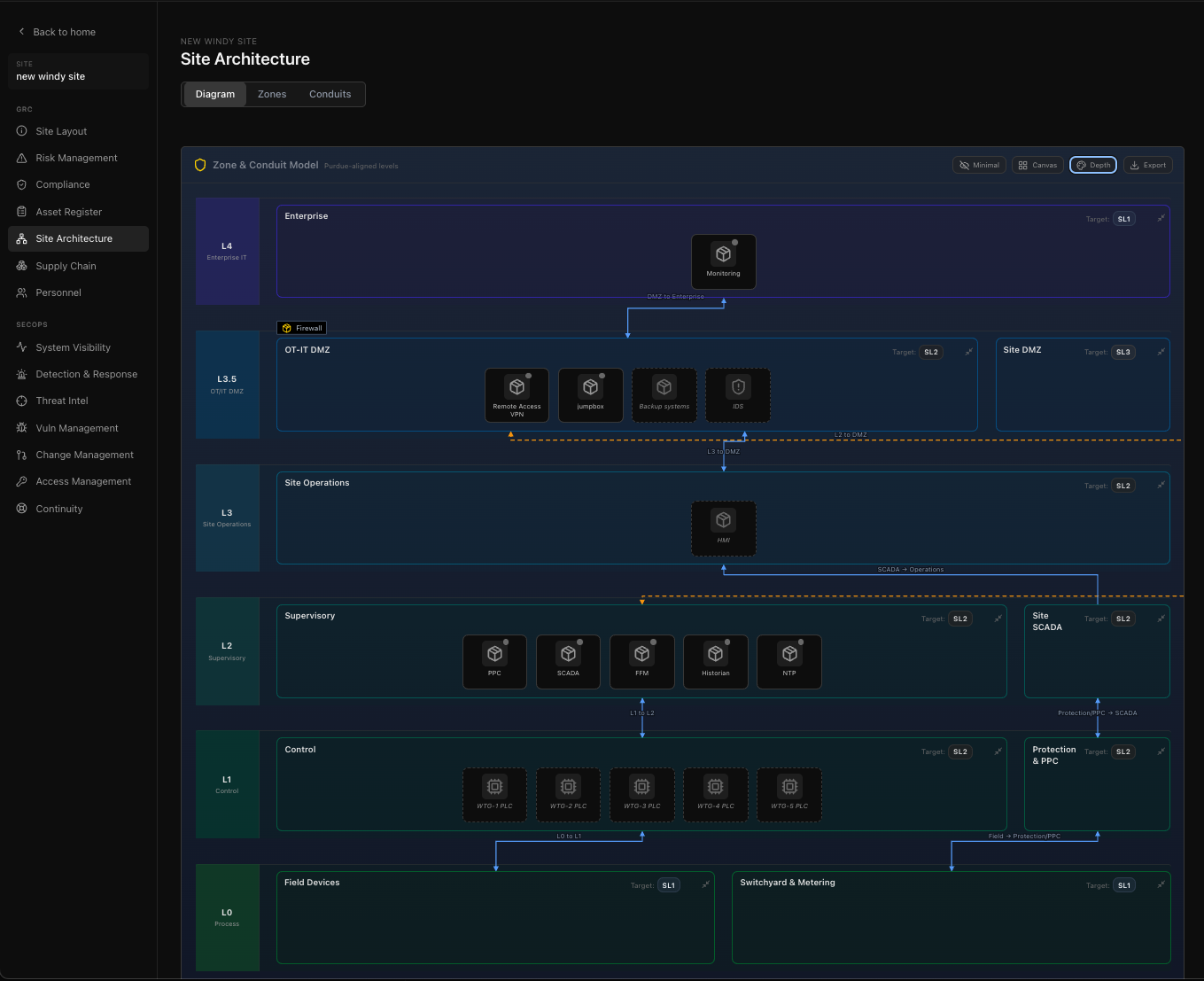This screenshot has height=981, width=1204.
Task: Select the new windy site selector
Action: tap(78, 71)
